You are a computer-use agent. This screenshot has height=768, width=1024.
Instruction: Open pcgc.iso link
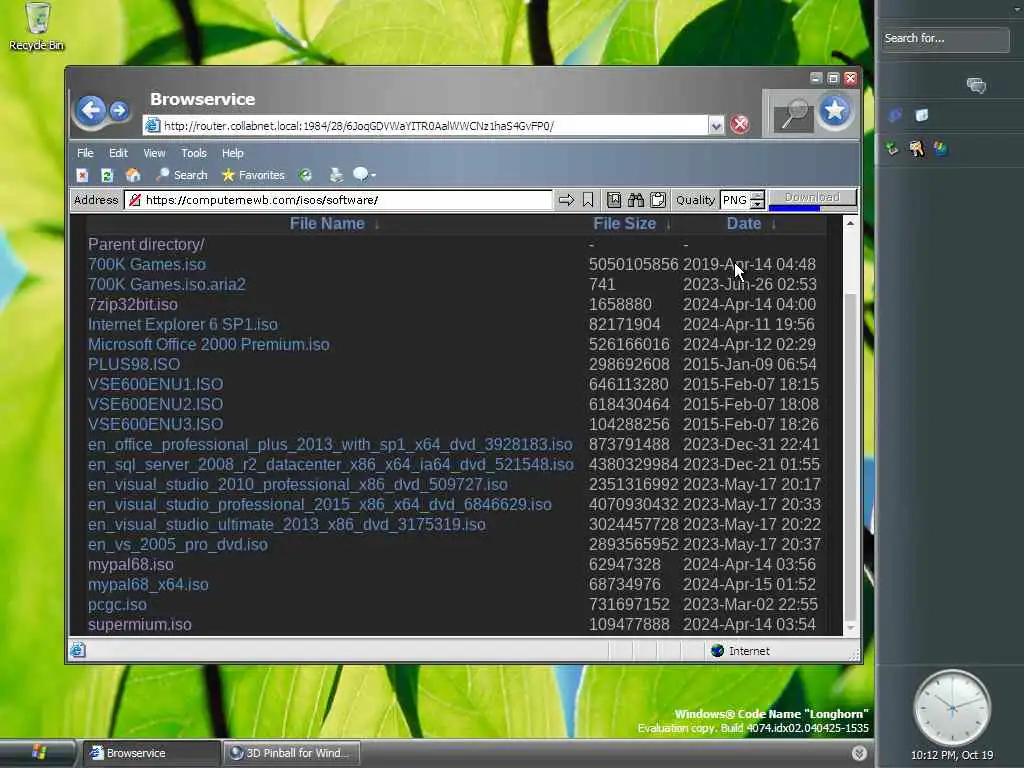(118, 605)
